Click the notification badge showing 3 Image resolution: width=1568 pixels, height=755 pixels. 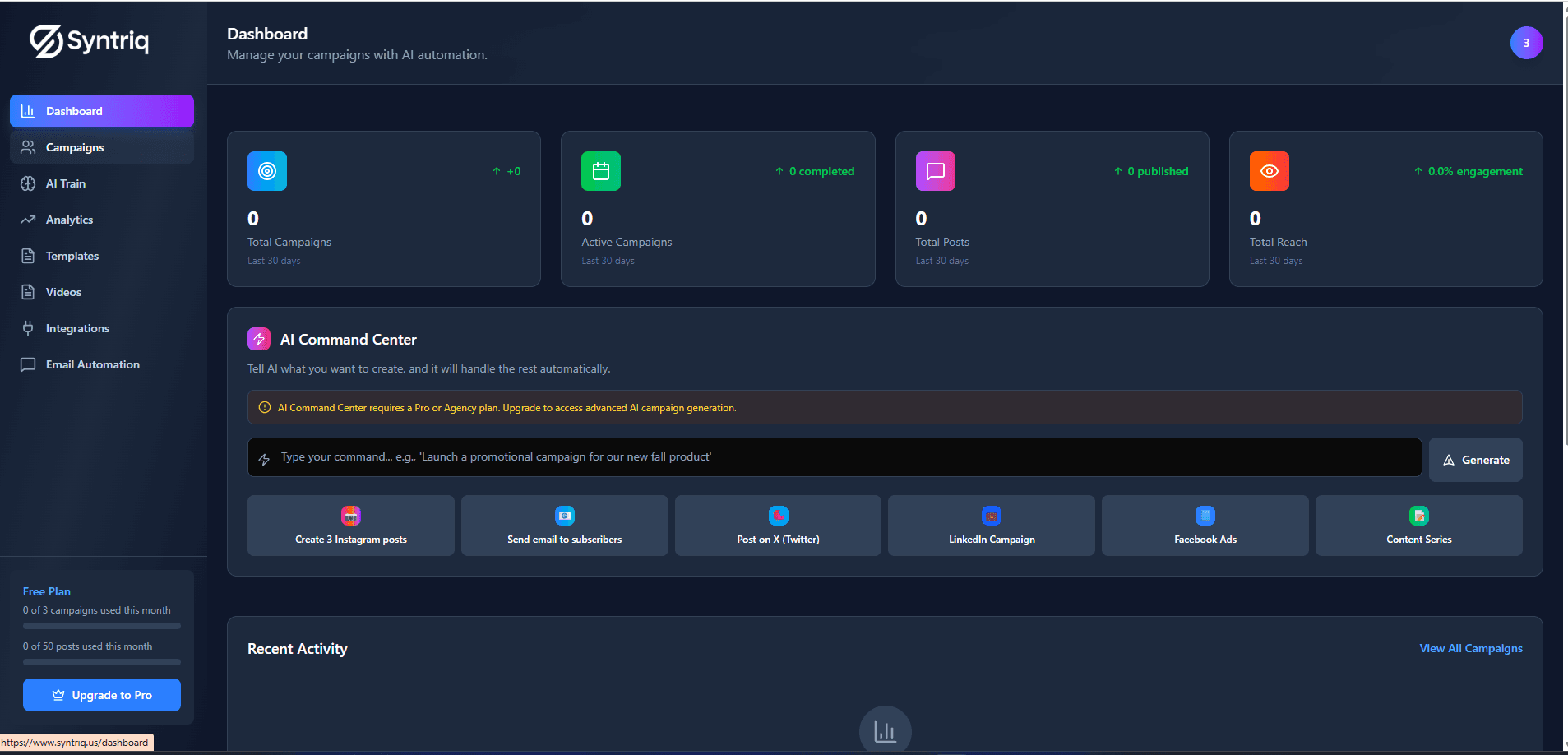coord(1526,42)
